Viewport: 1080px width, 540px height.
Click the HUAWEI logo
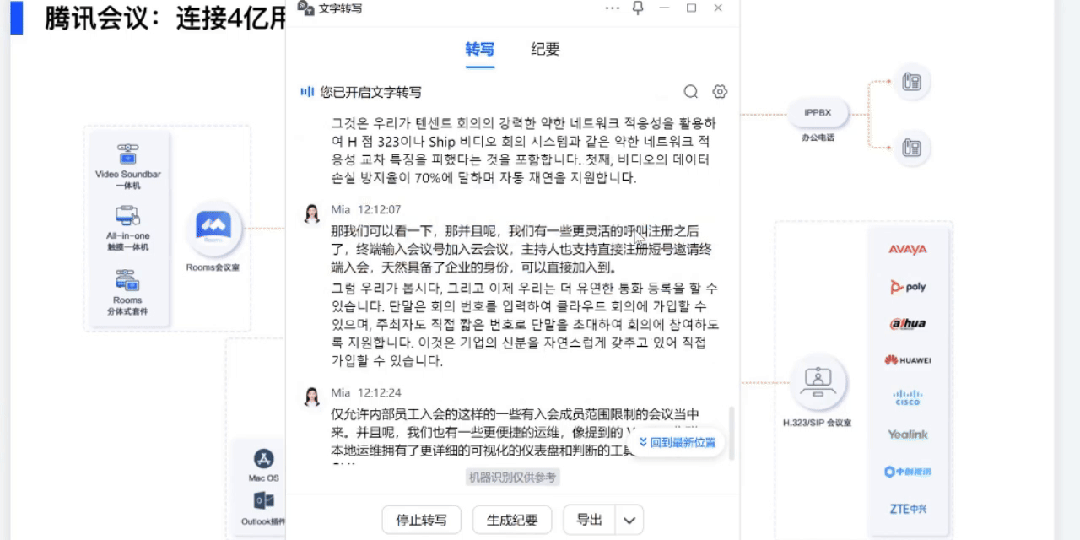point(908,360)
